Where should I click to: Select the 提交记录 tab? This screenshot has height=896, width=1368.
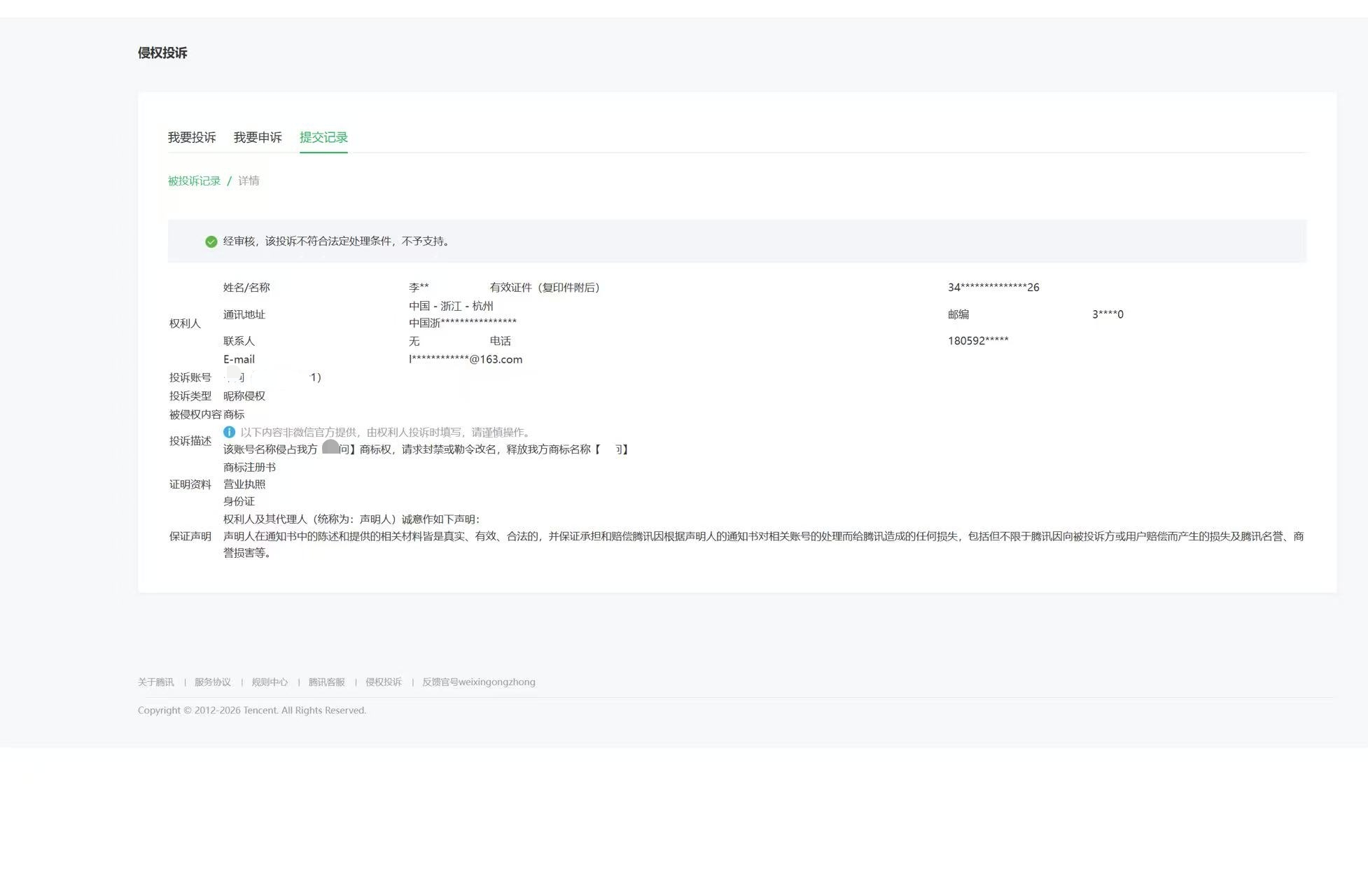[x=323, y=137]
